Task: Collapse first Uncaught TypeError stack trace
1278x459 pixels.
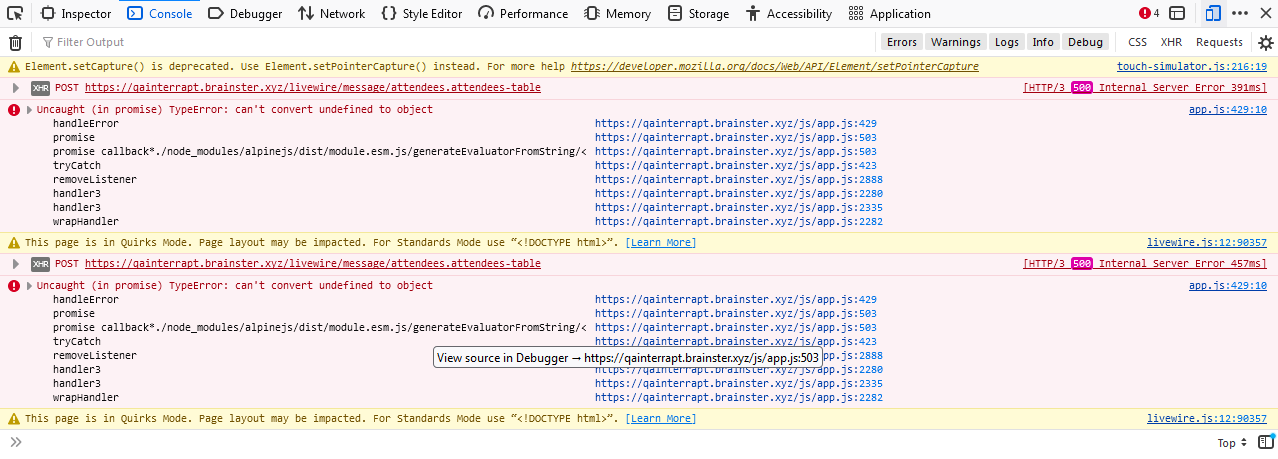Action: [29, 110]
